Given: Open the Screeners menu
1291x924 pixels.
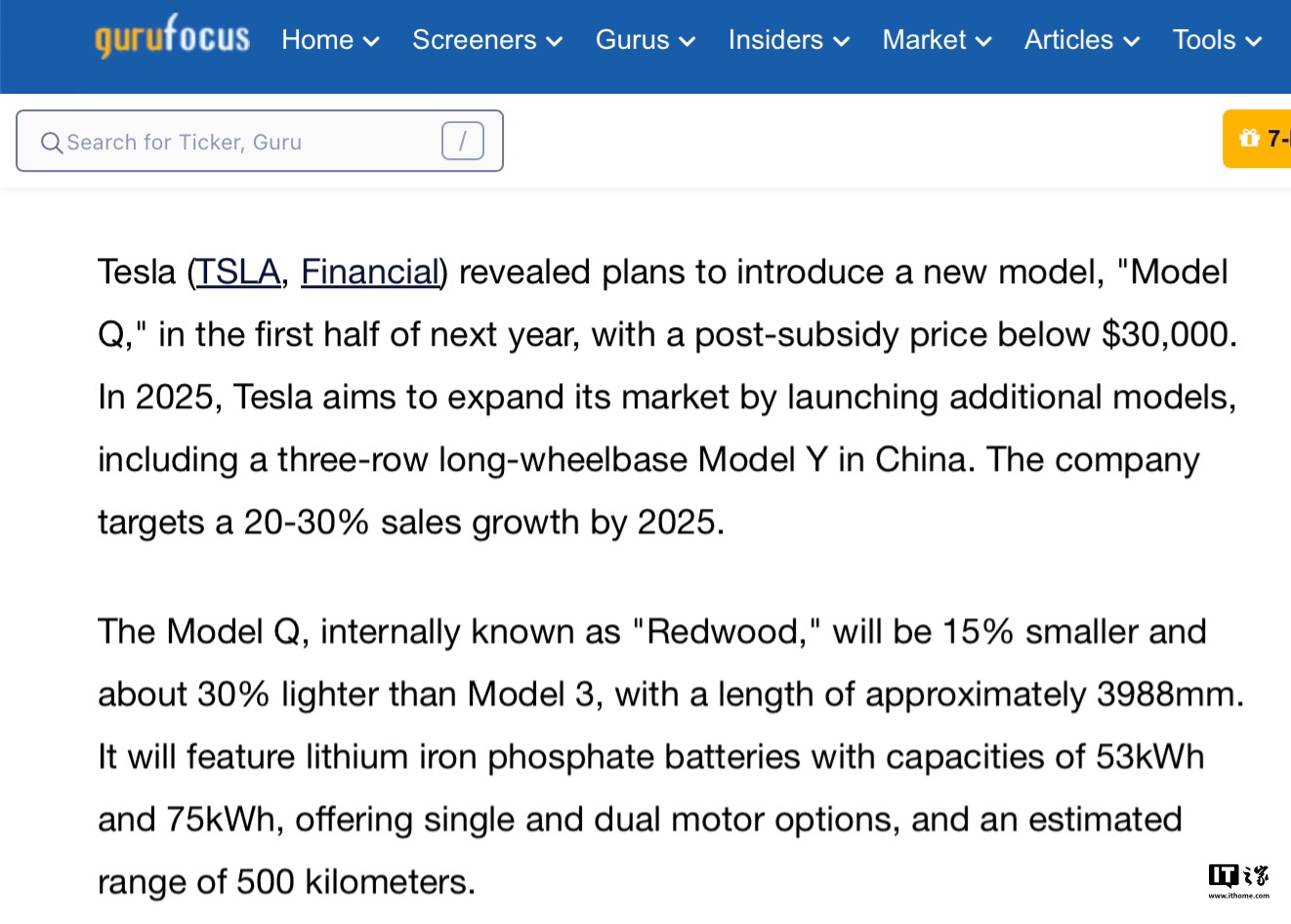Looking at the screenshot, I should click(x=474, y=40).
